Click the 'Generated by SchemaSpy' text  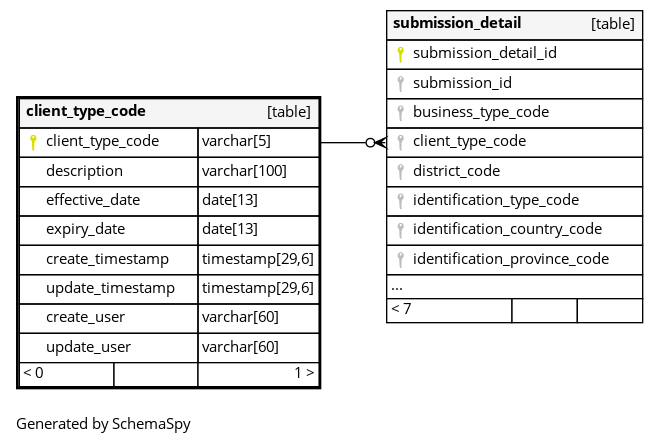click(103, 423)
